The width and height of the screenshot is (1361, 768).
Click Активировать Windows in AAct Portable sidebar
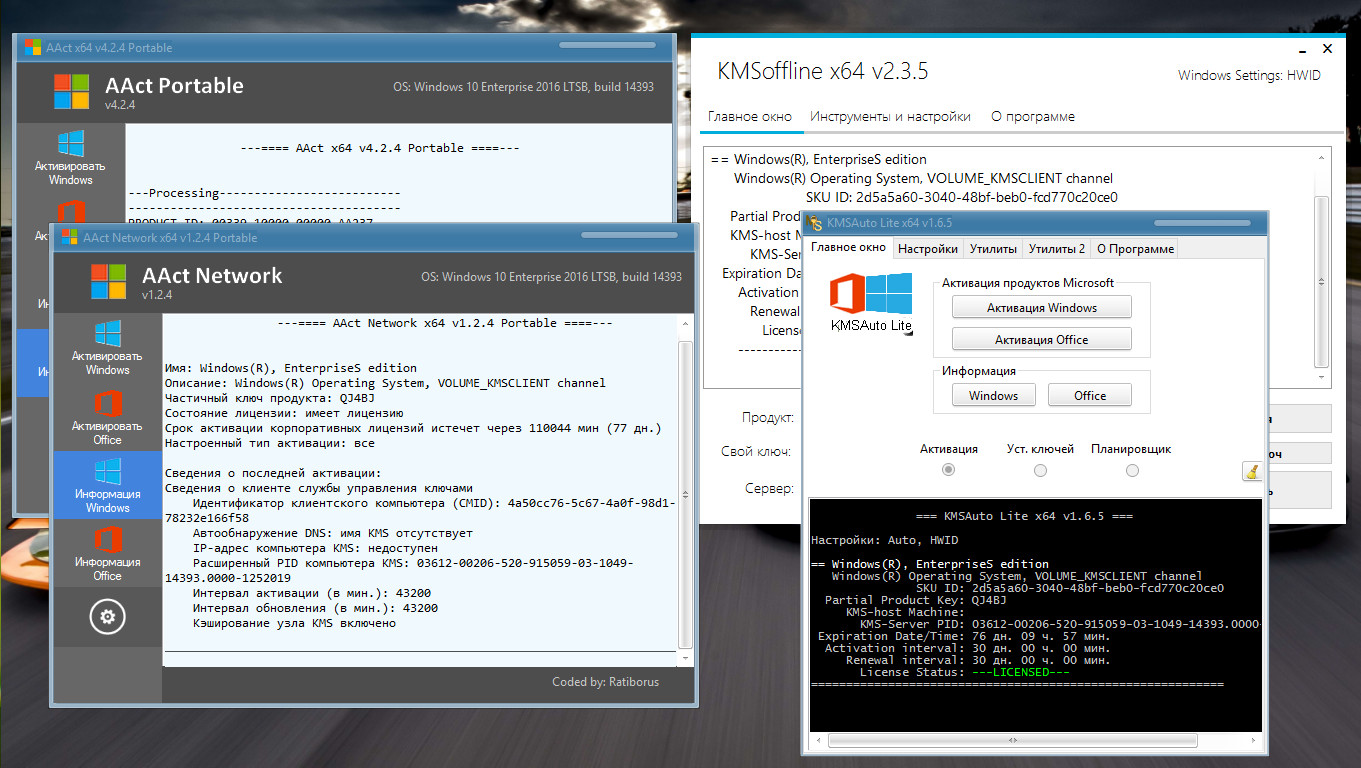coord(70,157)
